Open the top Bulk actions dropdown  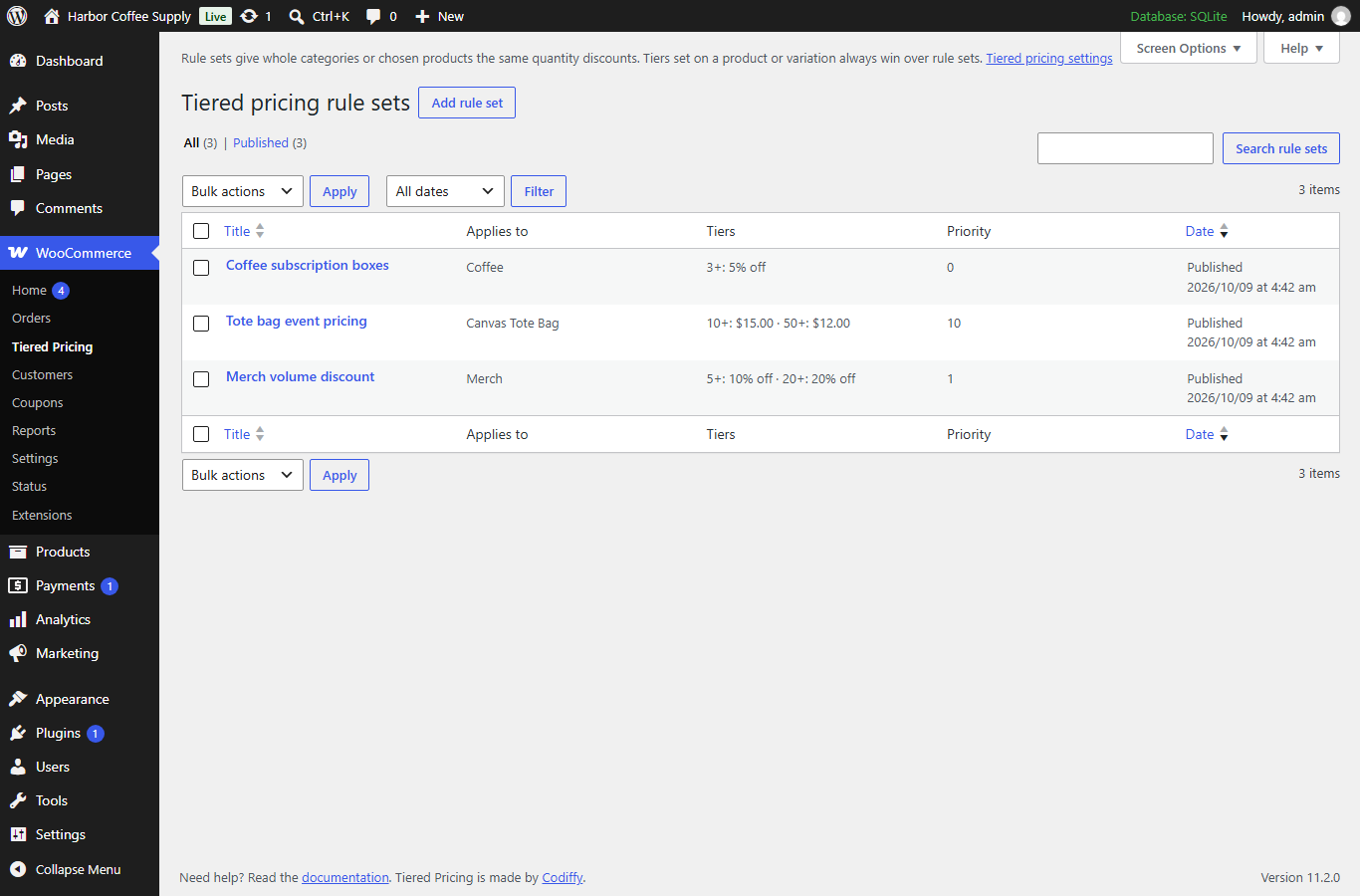(243, 191)
